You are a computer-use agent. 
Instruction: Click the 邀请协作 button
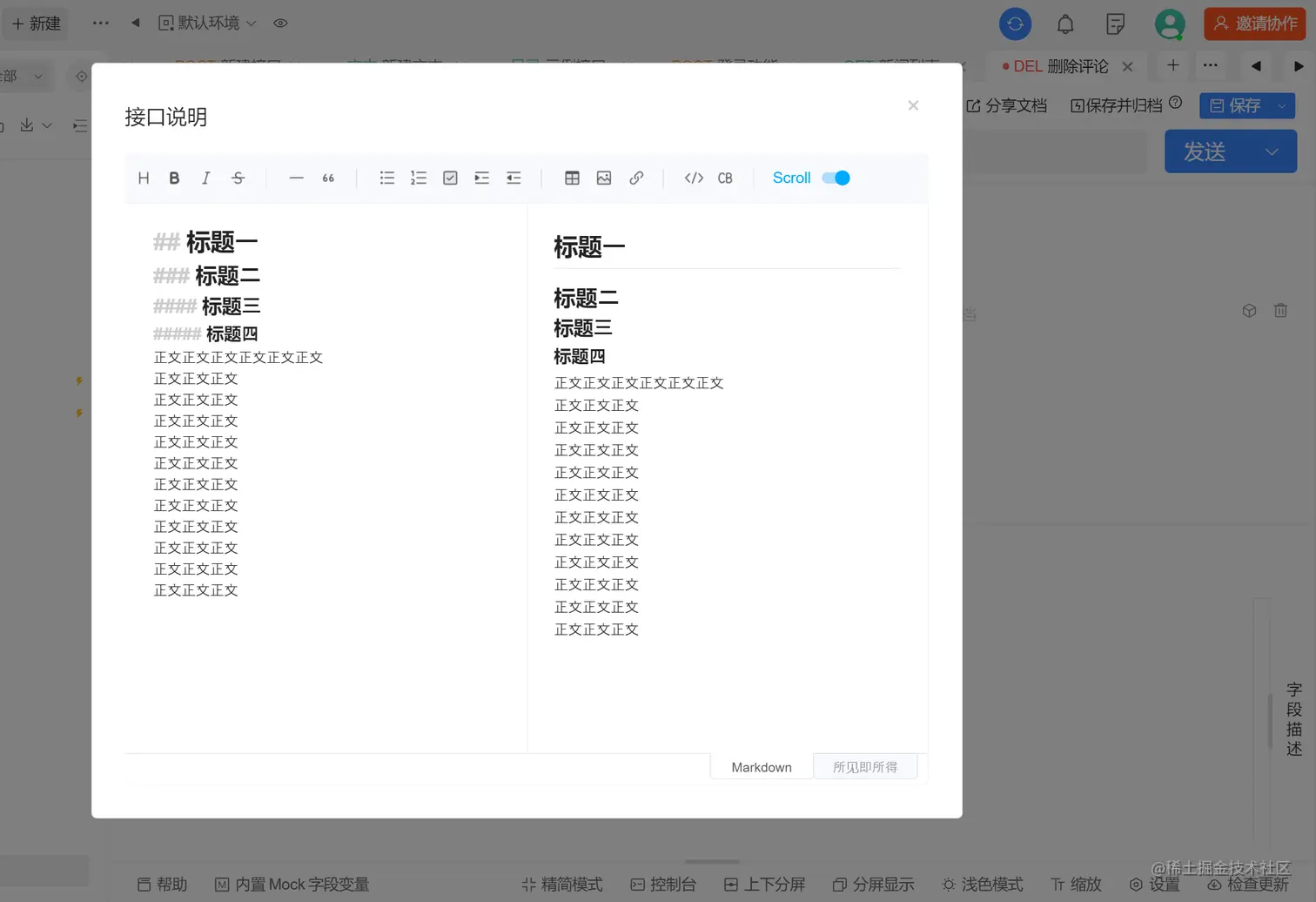(x=1254, y=24)
